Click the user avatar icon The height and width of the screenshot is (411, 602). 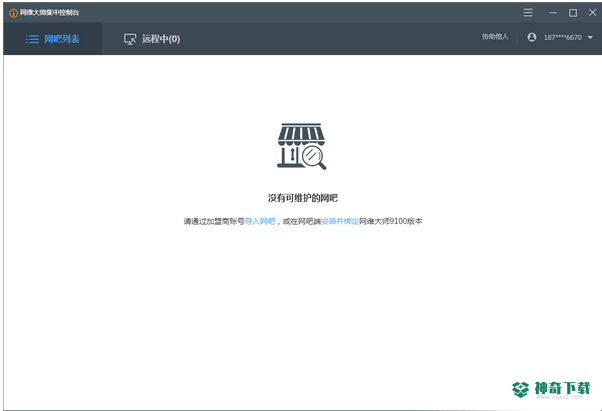point(532,37)
